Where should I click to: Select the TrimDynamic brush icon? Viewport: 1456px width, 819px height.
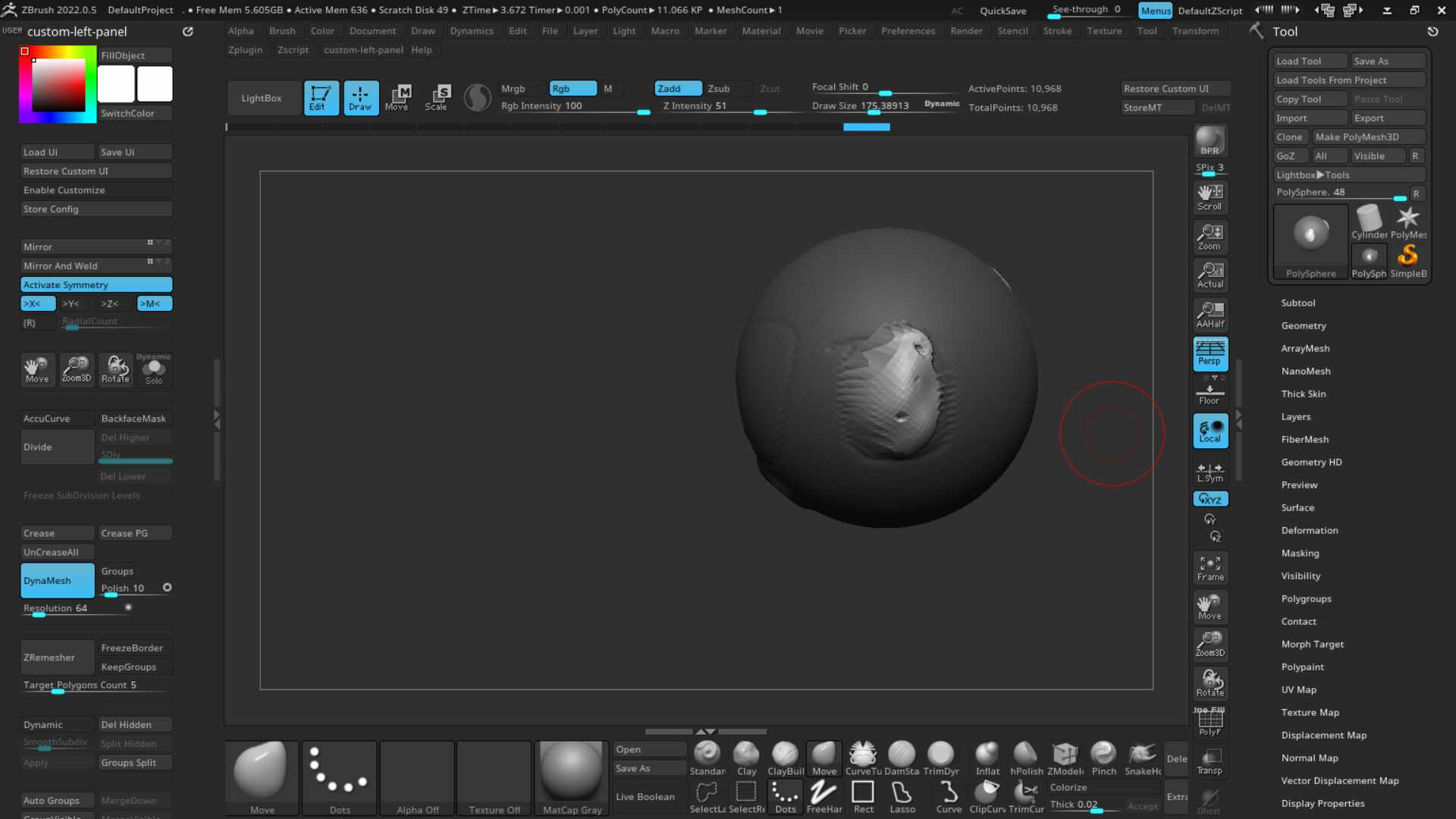click(x=941, y=759)
